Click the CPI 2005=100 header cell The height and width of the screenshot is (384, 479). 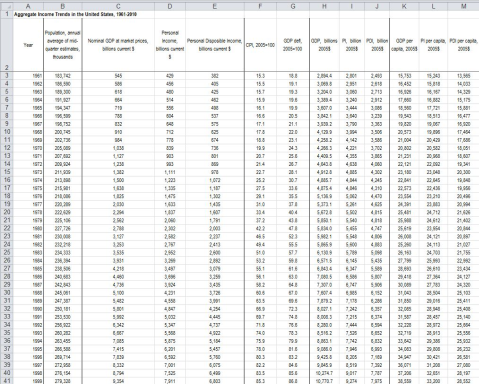[x=260, y=45]
